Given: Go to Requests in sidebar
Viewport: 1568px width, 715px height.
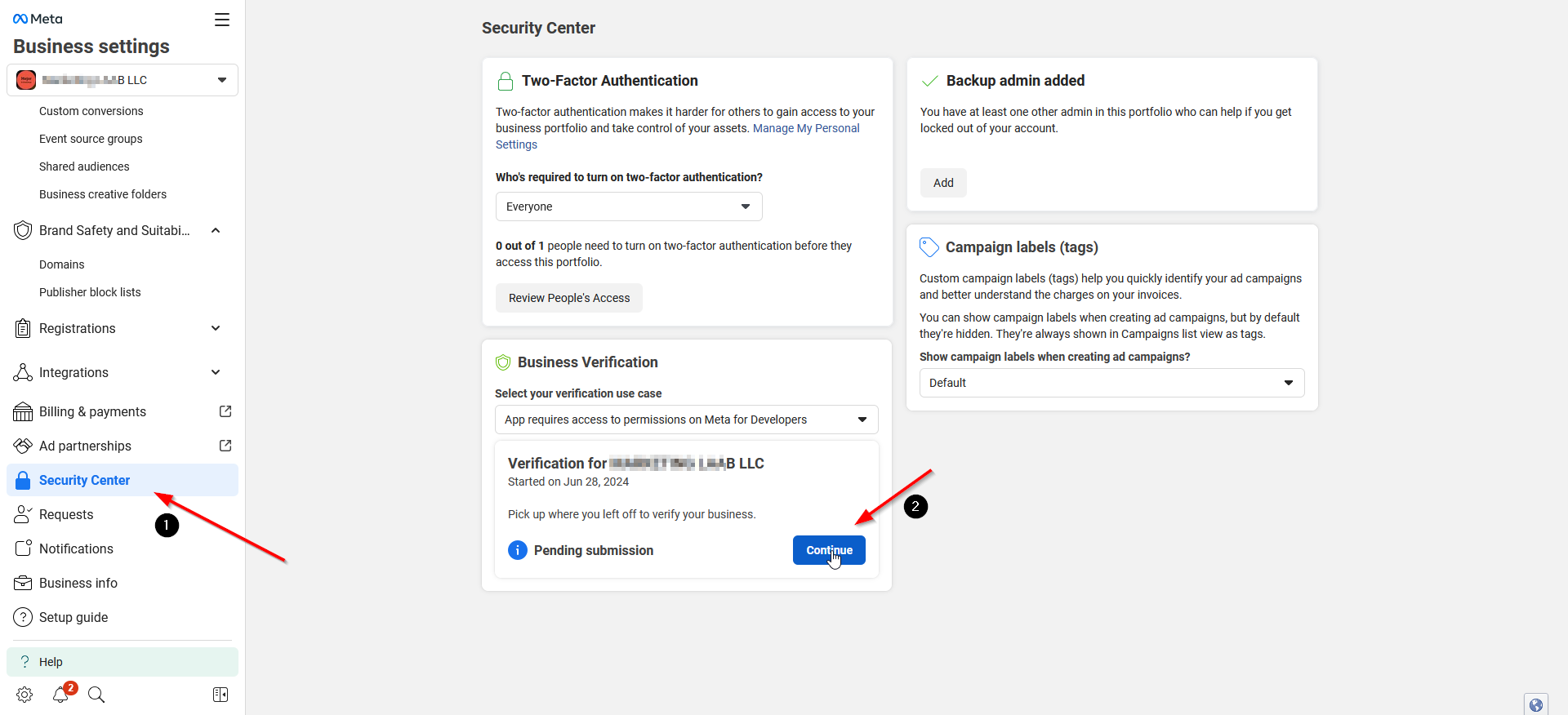Looking at the screenshot, I should tap(122, 514).
